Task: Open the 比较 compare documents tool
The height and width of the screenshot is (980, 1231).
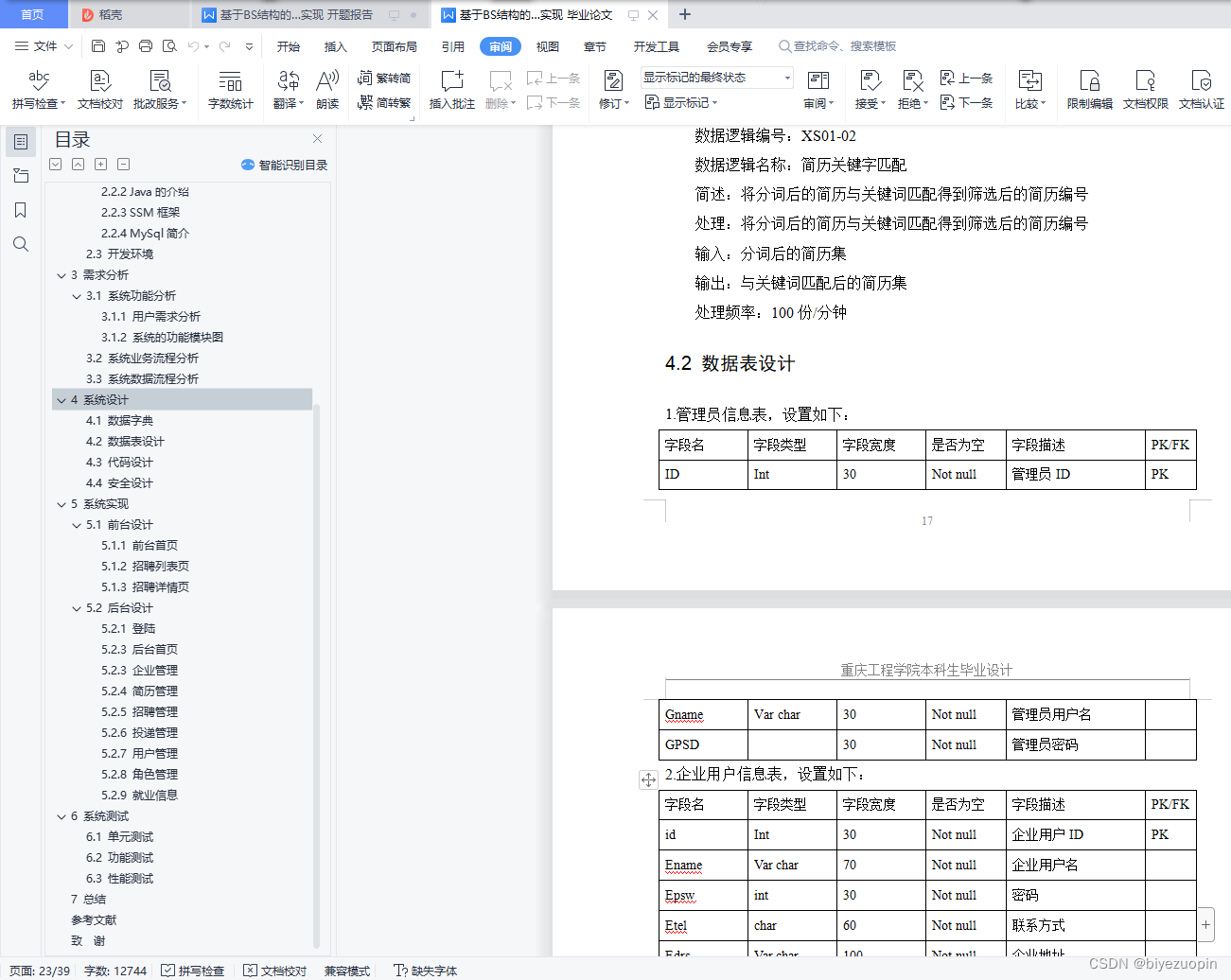Action: tap(1030, 90)
